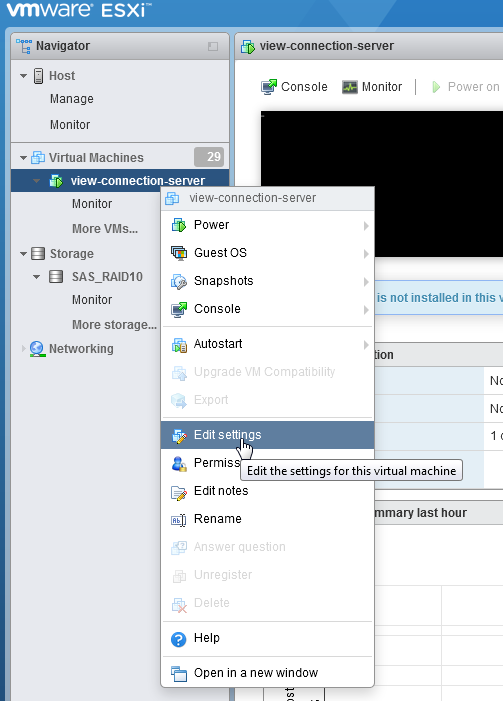Collapse the Host tree node

tap(24, 76)
